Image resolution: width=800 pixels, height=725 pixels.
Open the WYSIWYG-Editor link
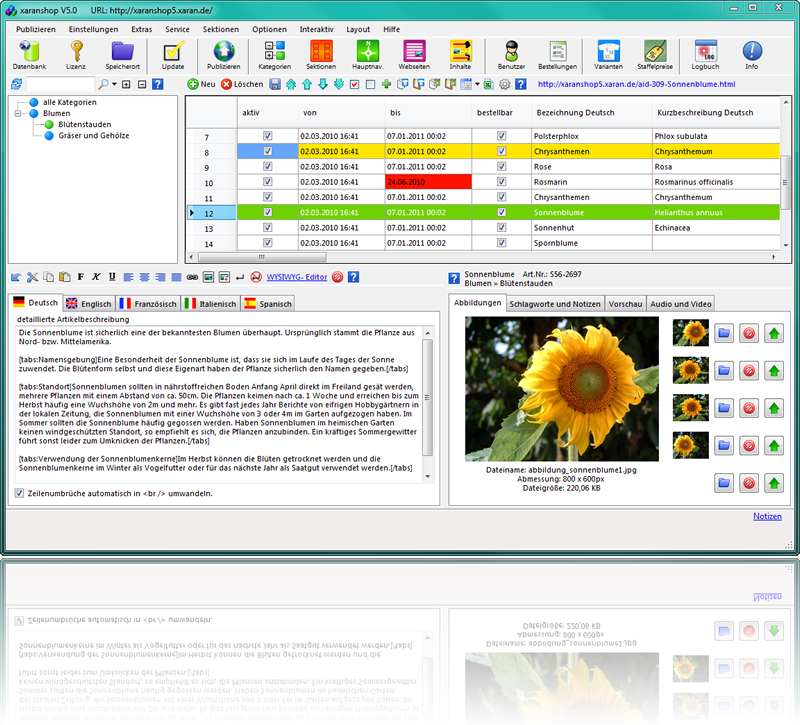coord(296,277)
